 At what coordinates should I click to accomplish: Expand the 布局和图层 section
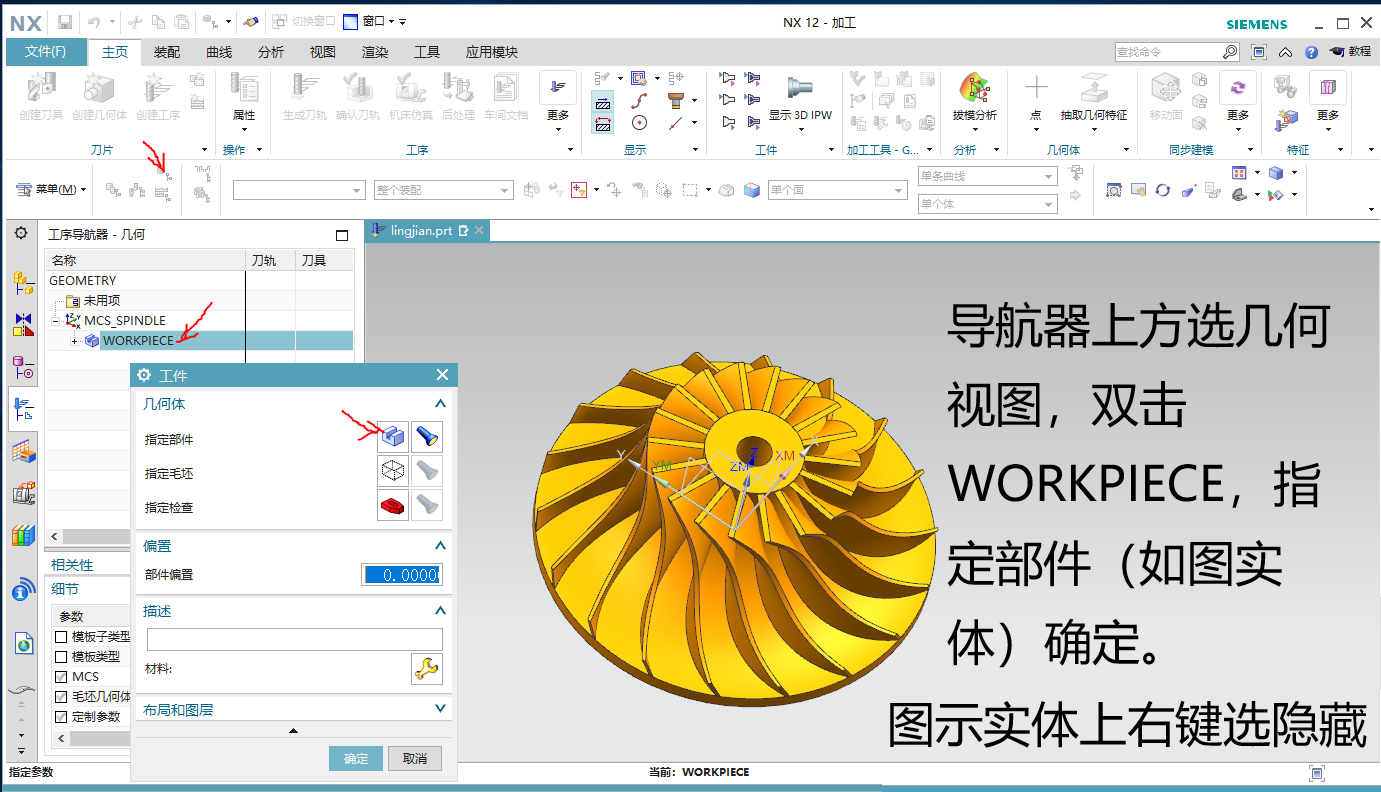click(440, 709)
